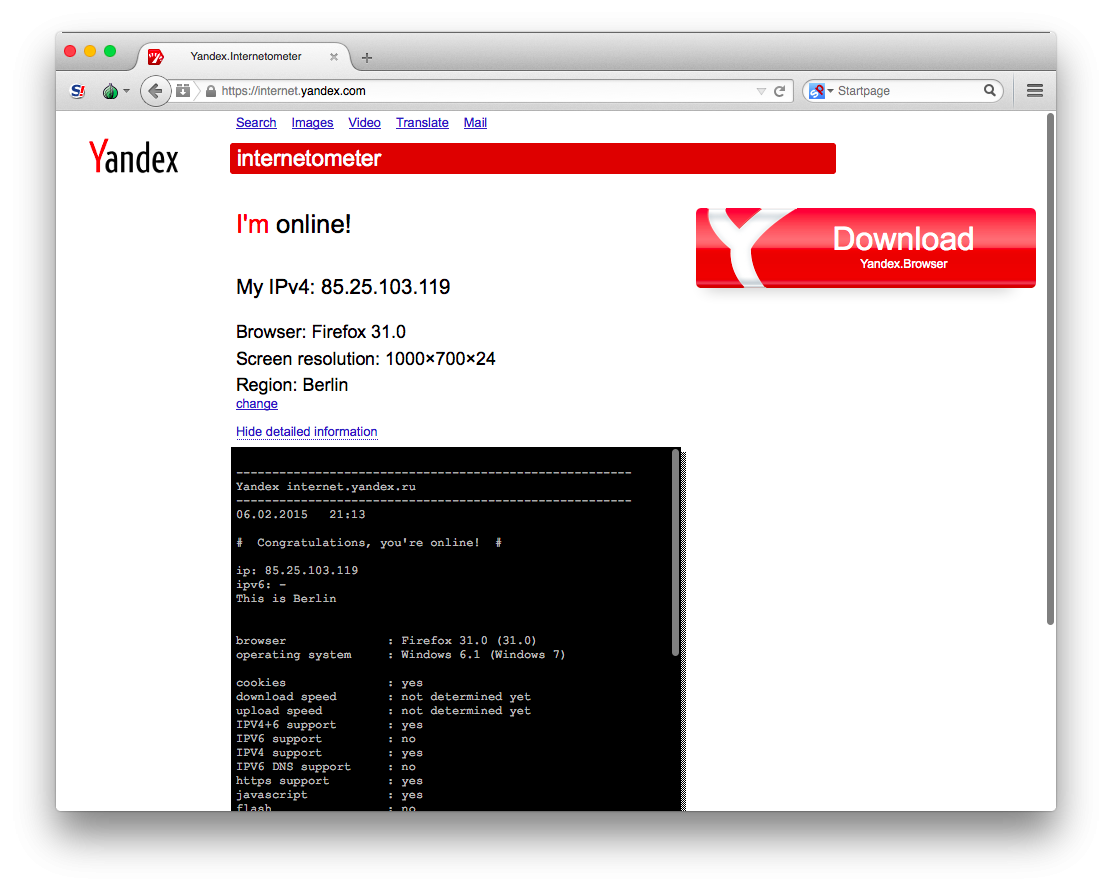Click the red internetometer header banner

tap(533, 158)
